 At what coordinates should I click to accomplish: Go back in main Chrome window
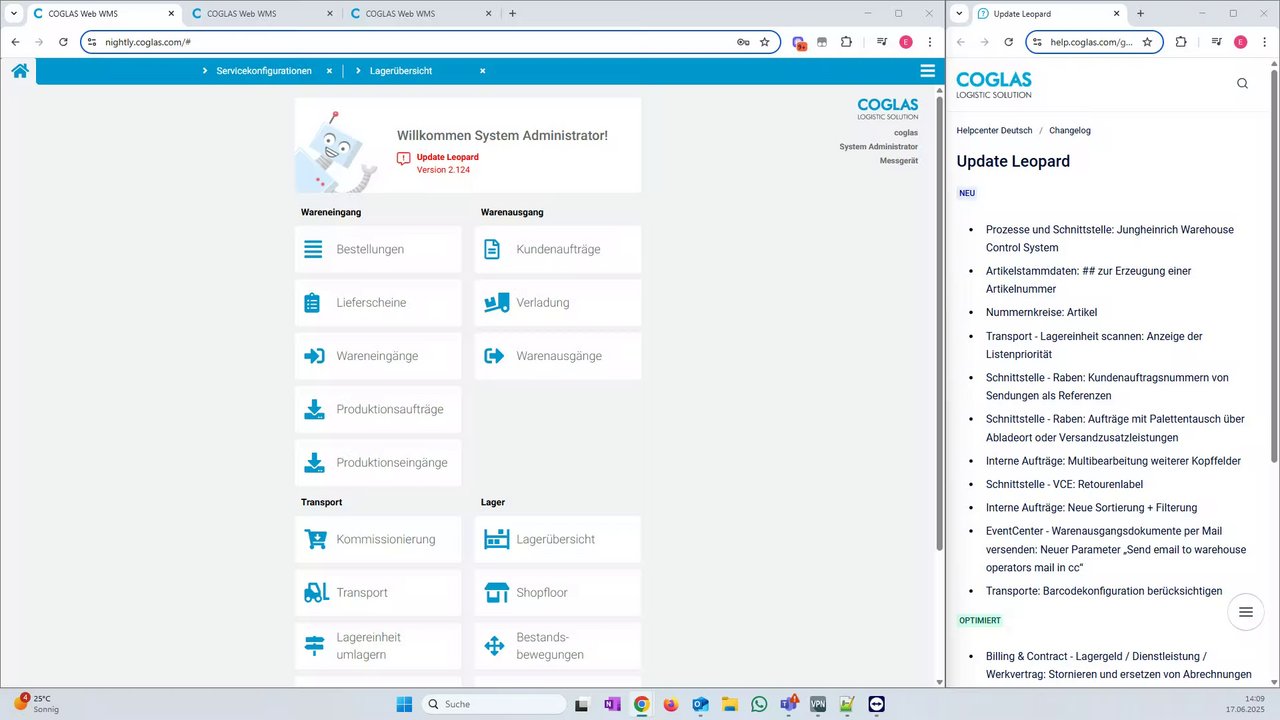pos(15,42)
